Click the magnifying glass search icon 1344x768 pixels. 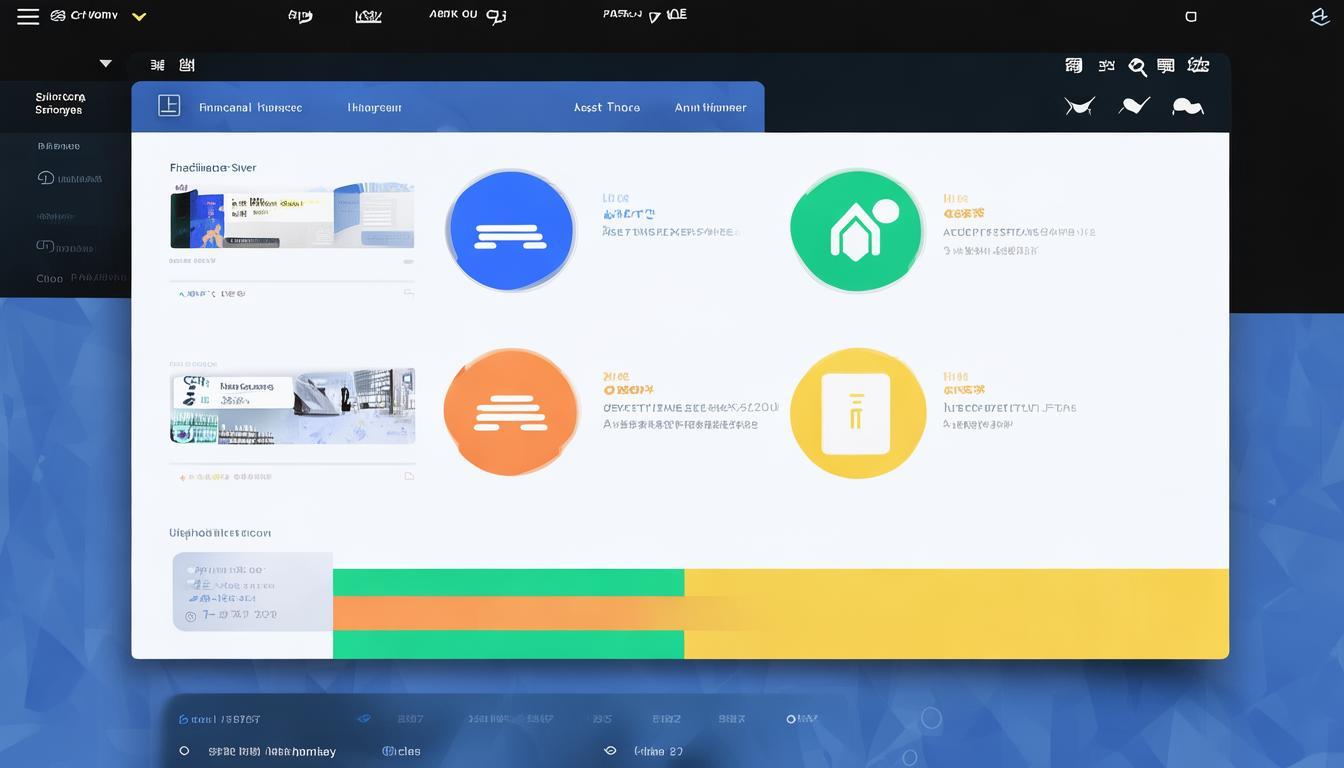click(x=1137, y=67)
